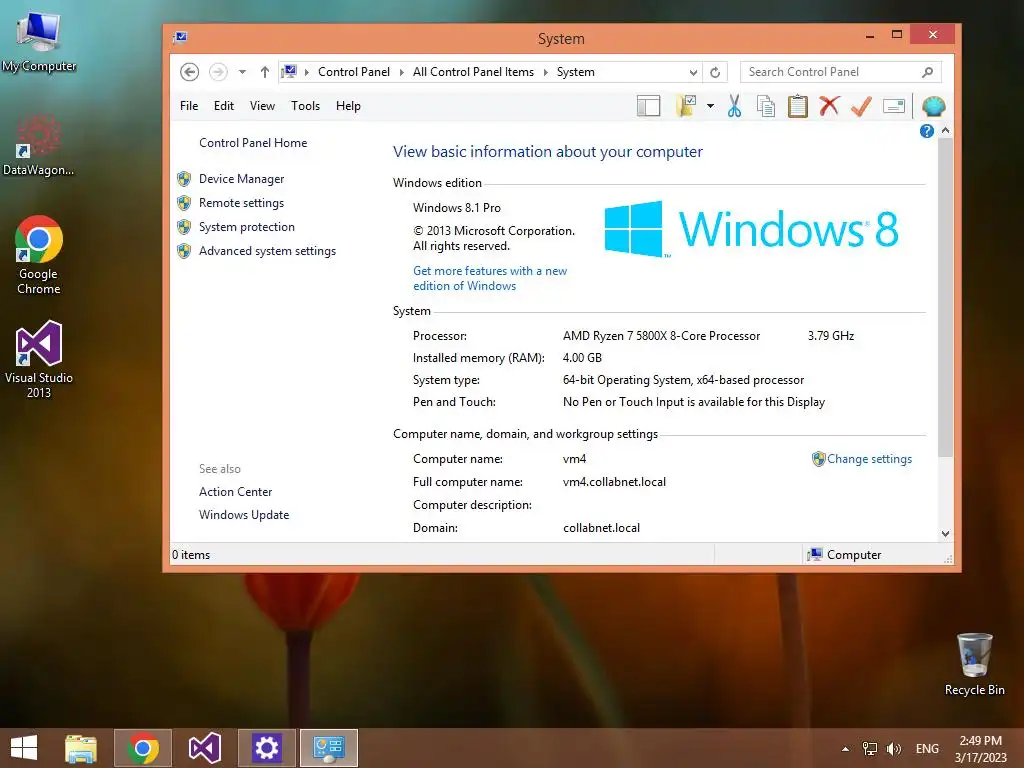This screenshot has width=1024, height=768.
Task: Click the red X Delete icon
Action: point(829,106)
